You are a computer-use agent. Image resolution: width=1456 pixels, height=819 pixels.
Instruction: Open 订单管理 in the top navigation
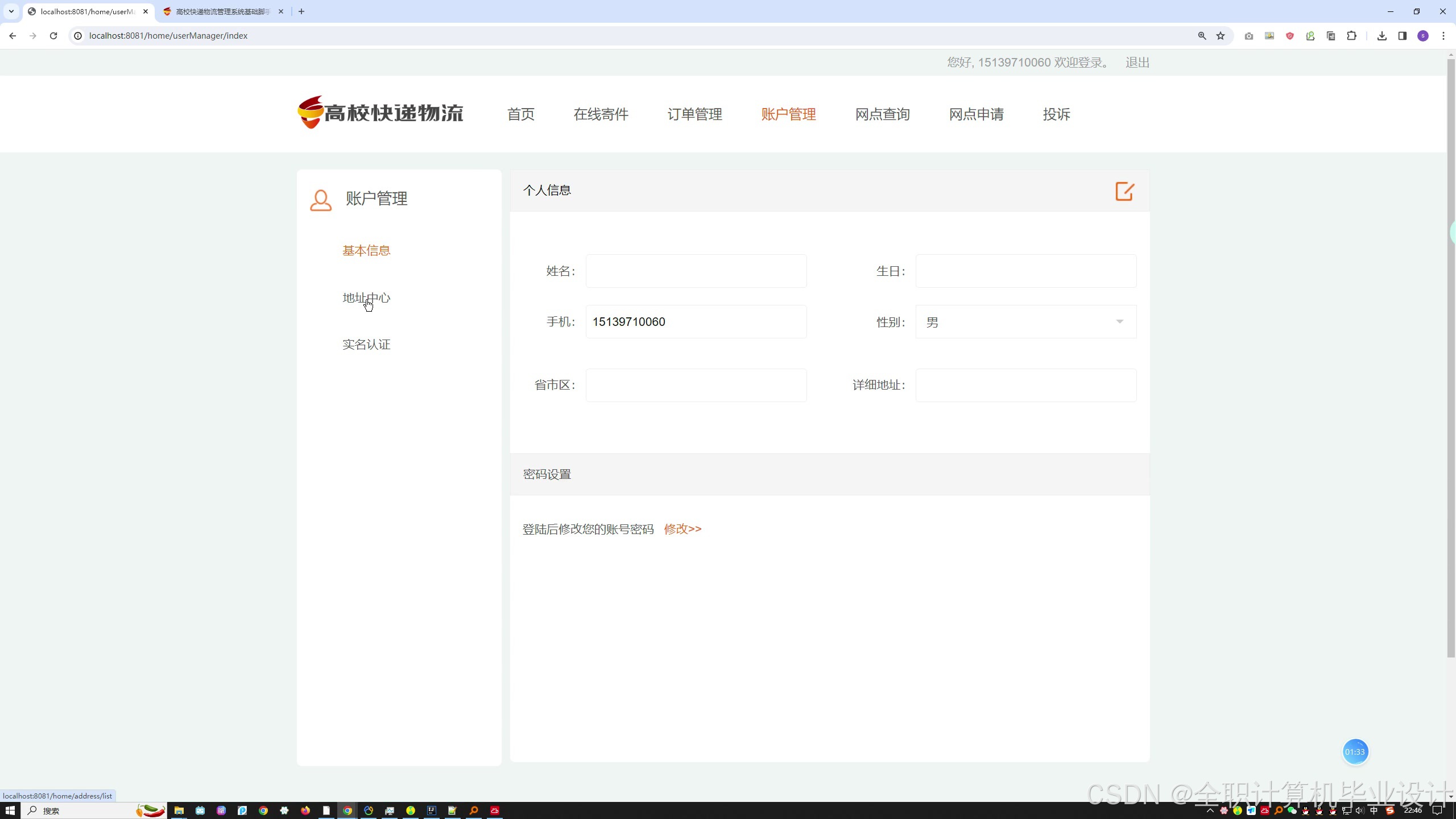[694, 114]
